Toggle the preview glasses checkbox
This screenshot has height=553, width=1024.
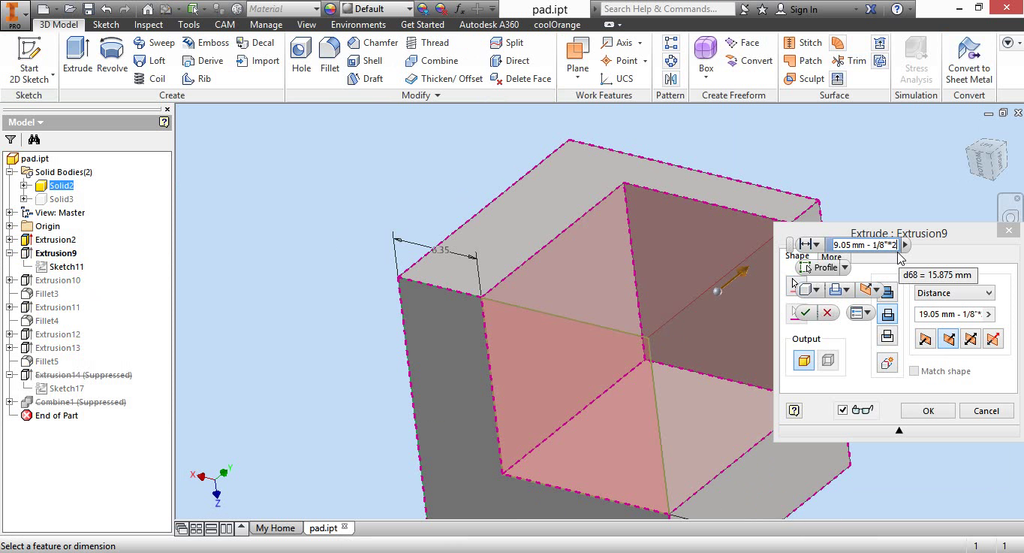tap(842, 410)
